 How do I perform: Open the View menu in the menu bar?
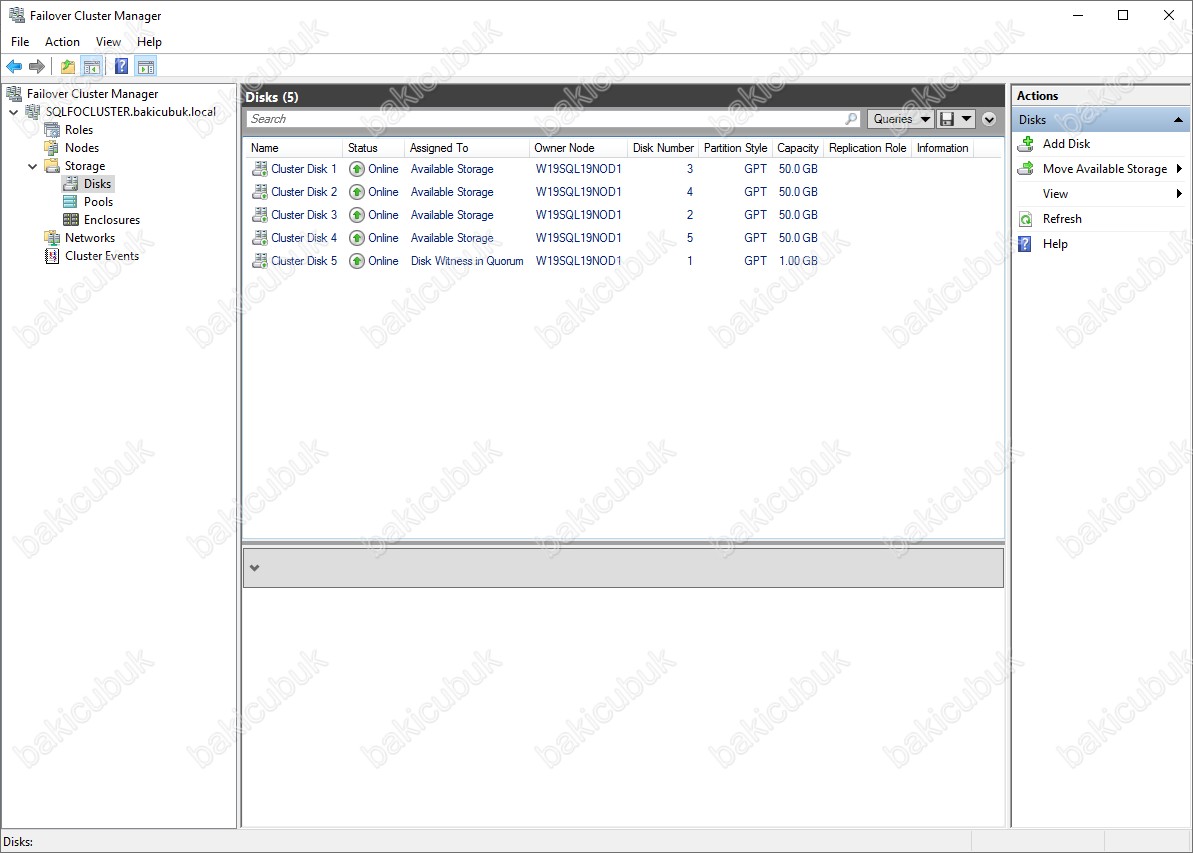tap(108, 42)
